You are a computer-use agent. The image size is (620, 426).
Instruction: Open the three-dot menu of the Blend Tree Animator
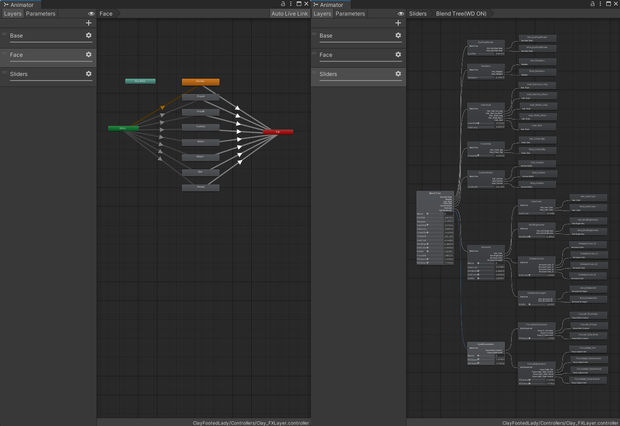pos(600,4)
